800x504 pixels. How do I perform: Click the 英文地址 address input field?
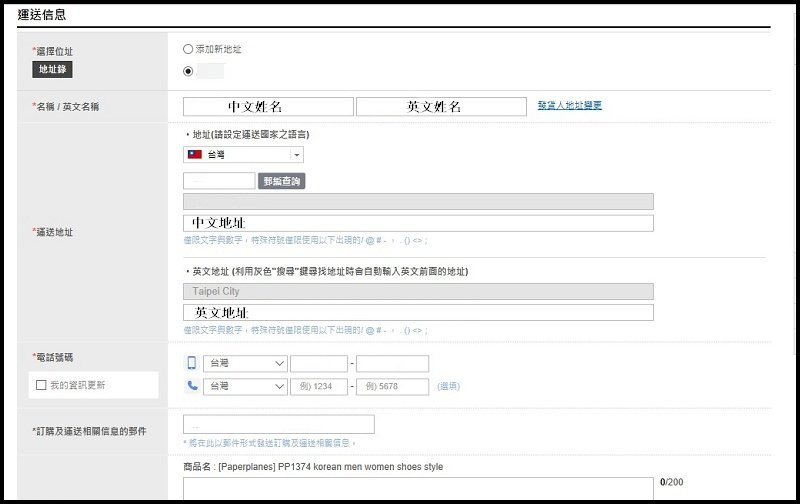tap(418, 312)
